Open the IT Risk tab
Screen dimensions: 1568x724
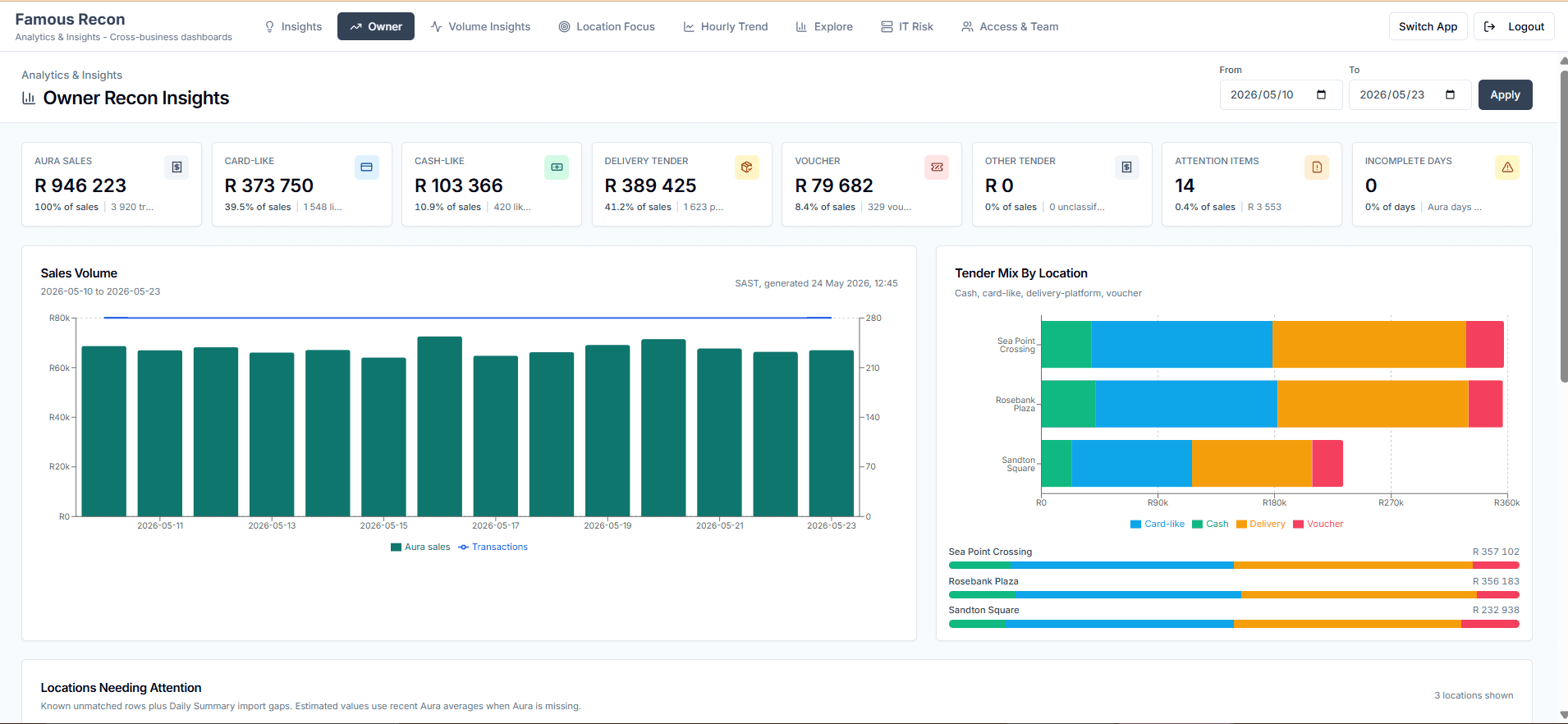click(907, 26)
